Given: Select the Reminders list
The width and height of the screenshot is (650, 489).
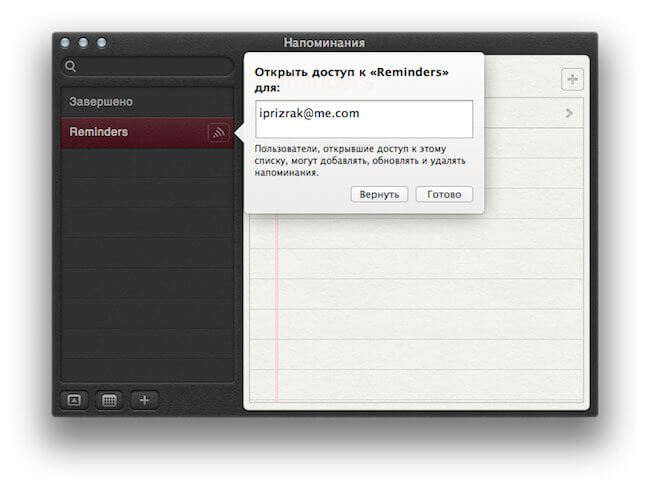Looking at the screenshot, I should [147, 133].
